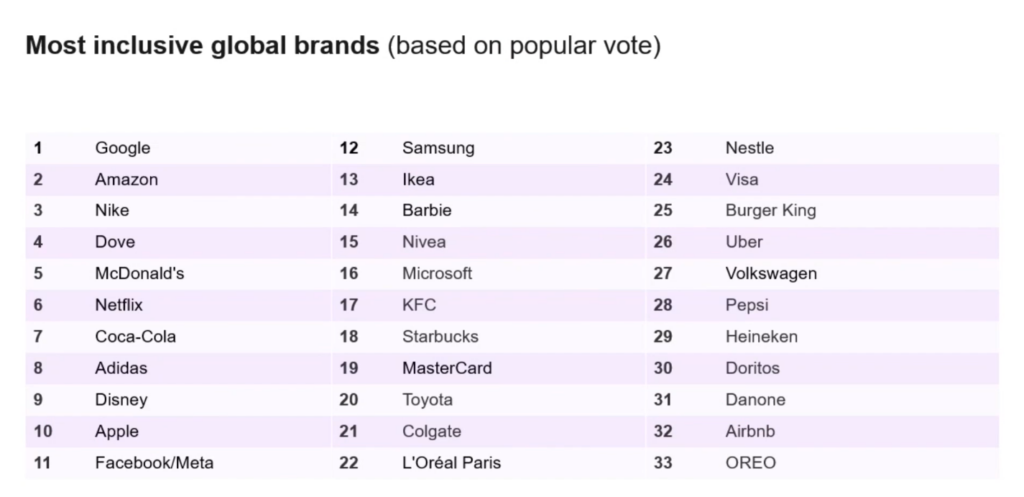
Task: Select Nestle at rank 23
Action: [x=750, y=148]
